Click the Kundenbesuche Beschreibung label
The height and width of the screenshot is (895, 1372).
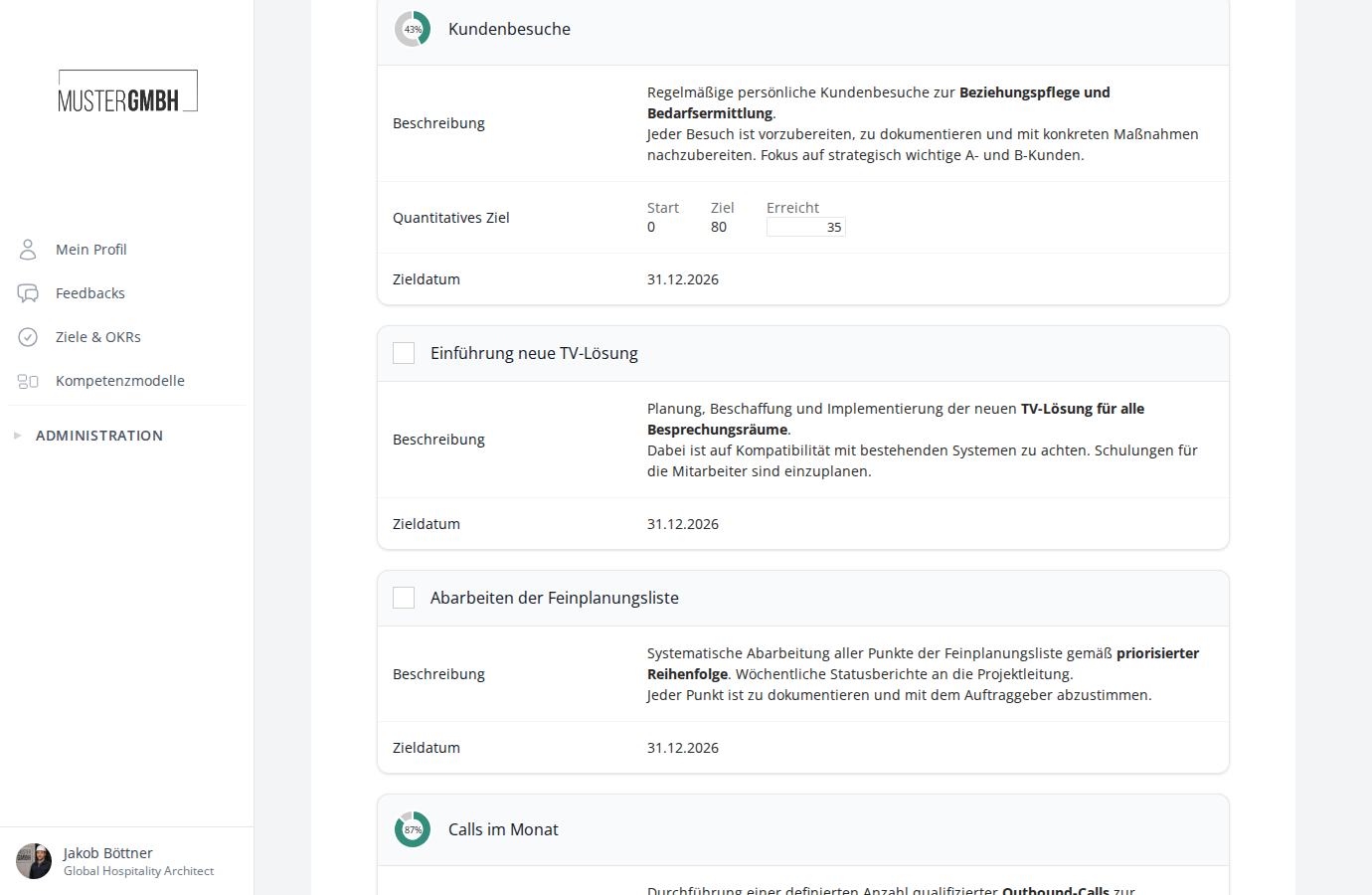(x=438, y=123)
